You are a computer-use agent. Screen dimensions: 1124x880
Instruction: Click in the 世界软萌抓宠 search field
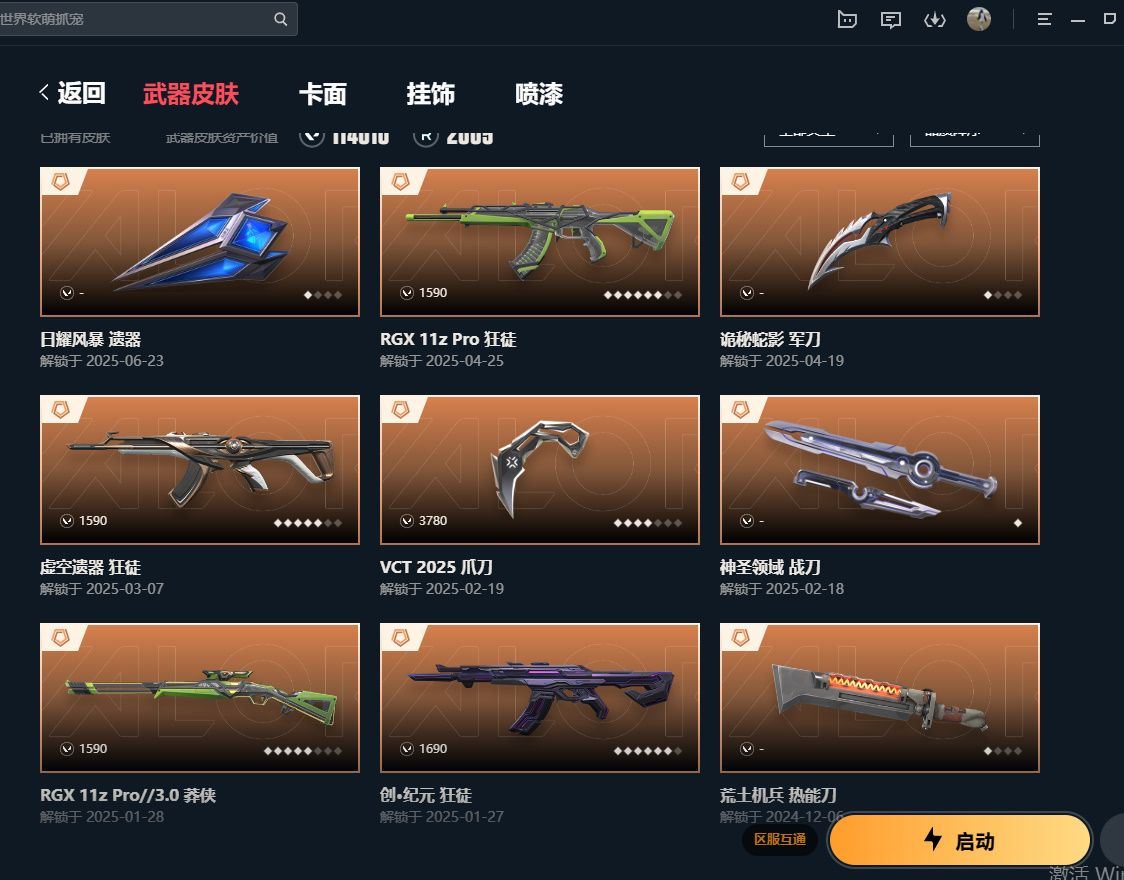point(136,19)
